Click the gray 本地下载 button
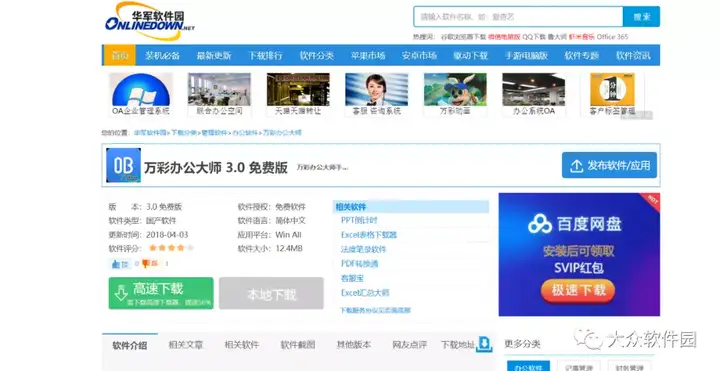This screenshot has height=371, width=720. pos(271,293)
